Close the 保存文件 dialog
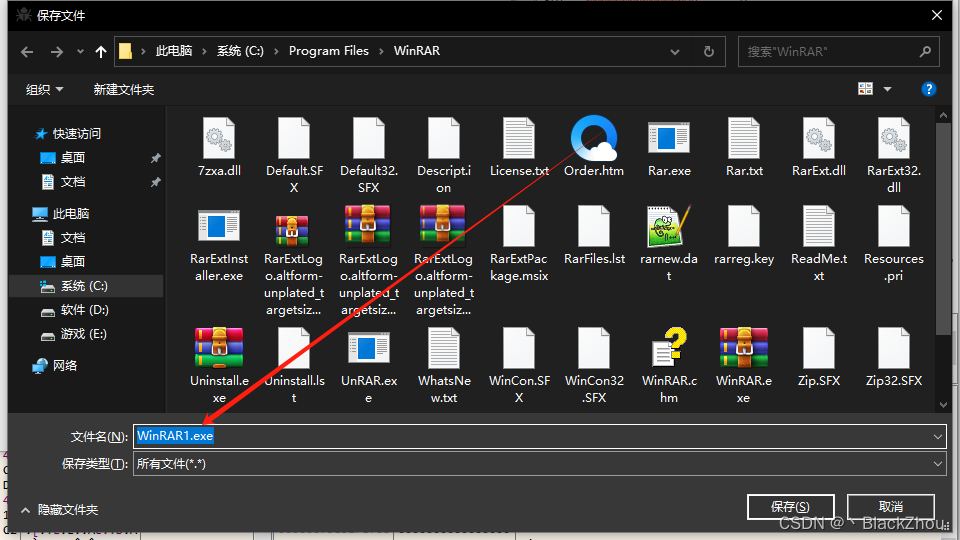This screenshot has height=540, width=960. click(937, 15)
